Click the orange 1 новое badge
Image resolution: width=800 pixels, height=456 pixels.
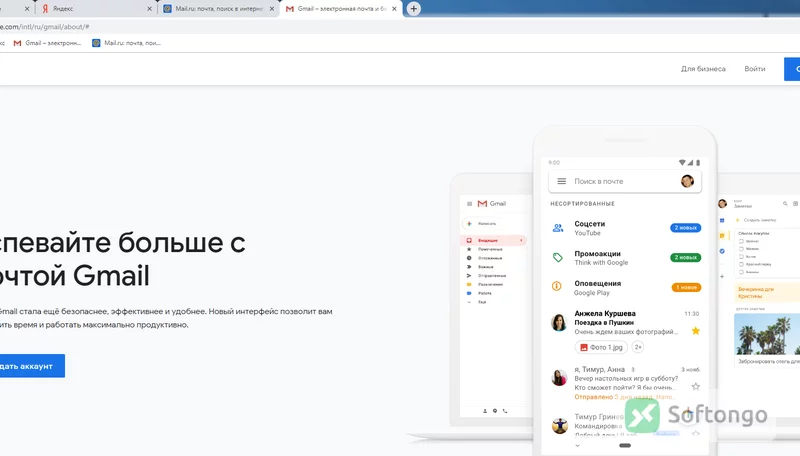coord(686,288)
